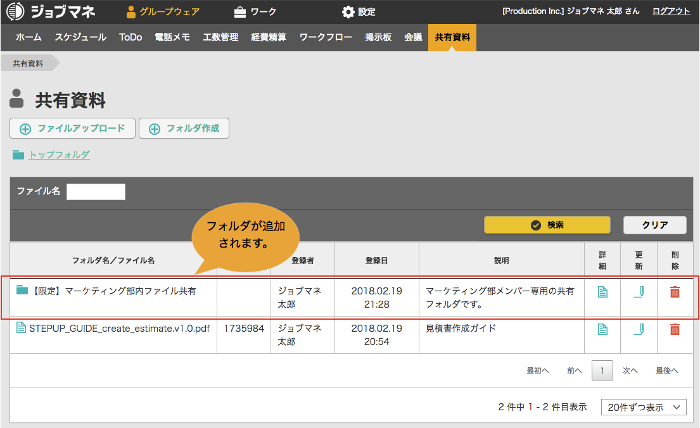700x428 pixels.
Task: Open the 掲示板 tab
Action: 378,37
